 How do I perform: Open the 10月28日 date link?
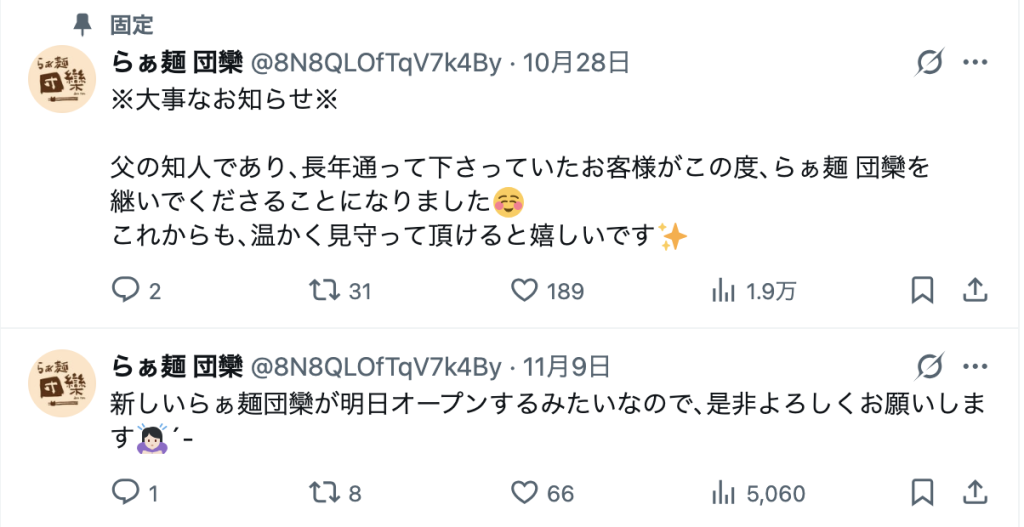577,63
